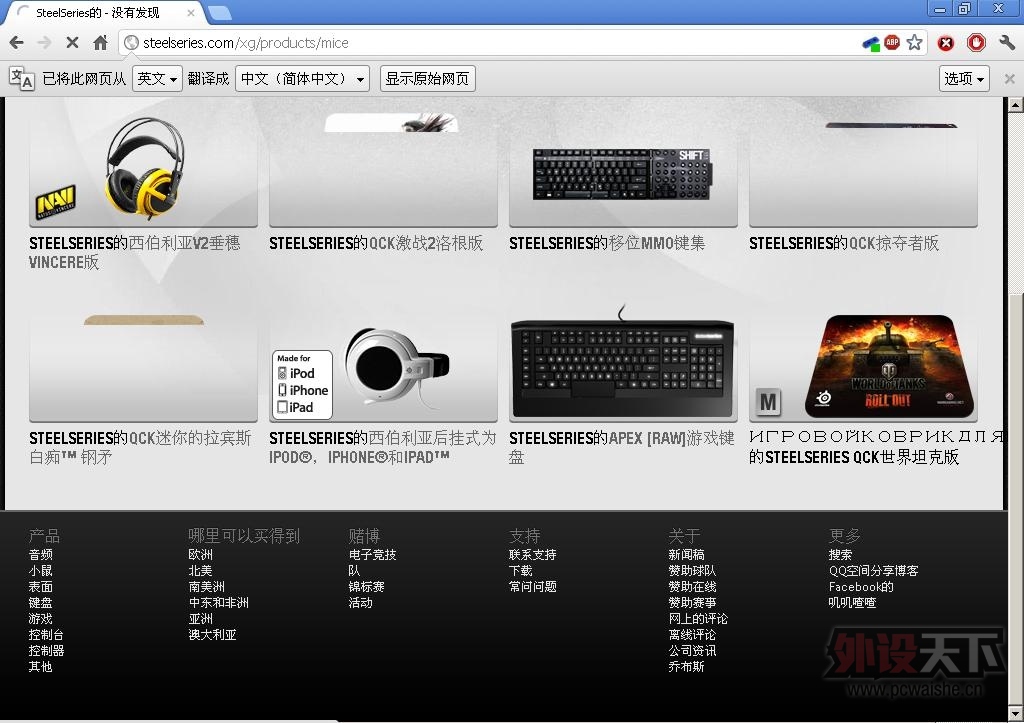Click the 显示原始网页 button
The height and width of the screenshot is (723, 1024).
point(427,79)
